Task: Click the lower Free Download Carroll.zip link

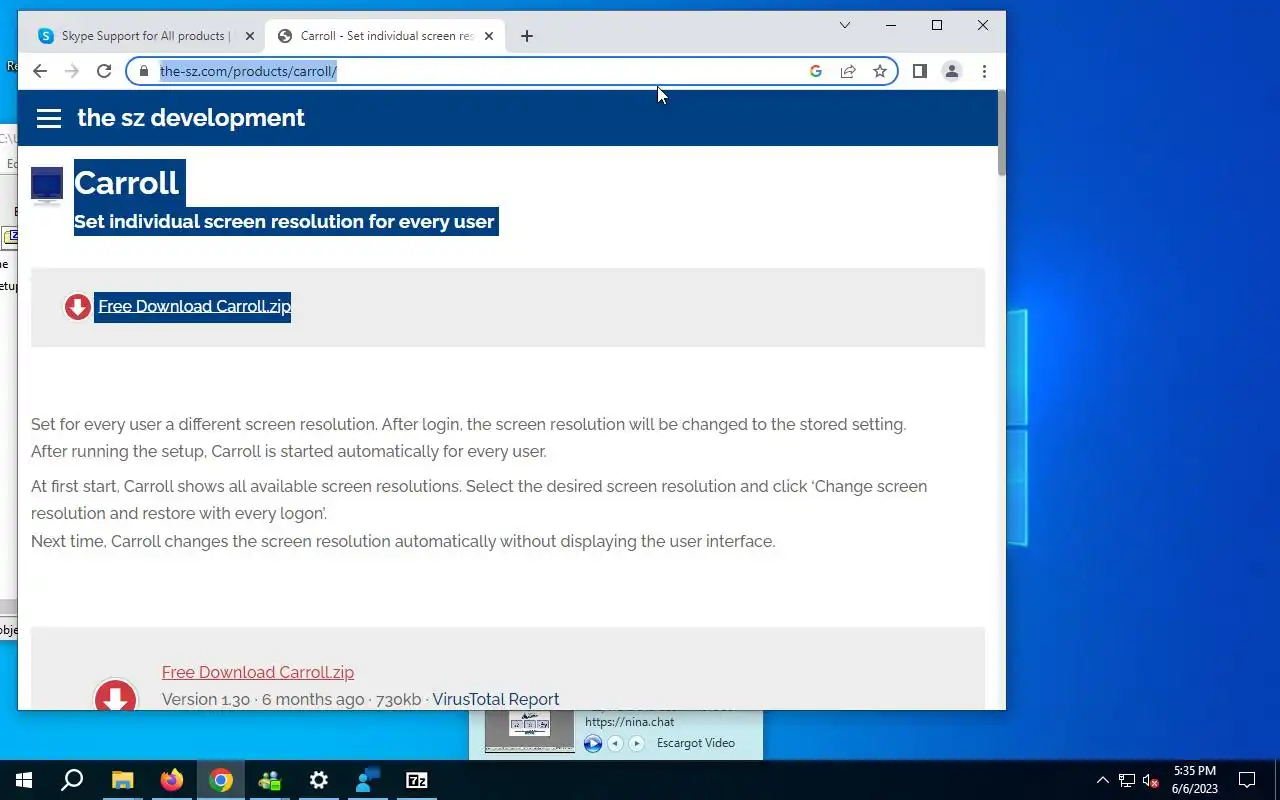Action: [x=258, y=672]
